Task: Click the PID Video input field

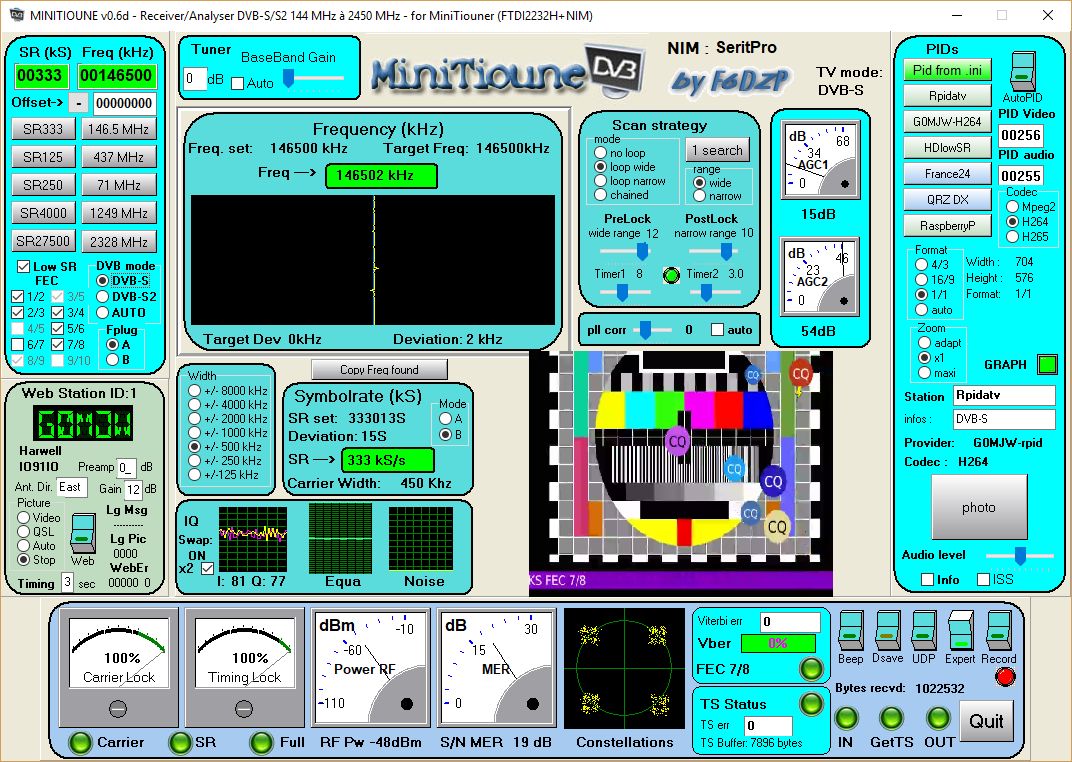Action: [1021, 135]
